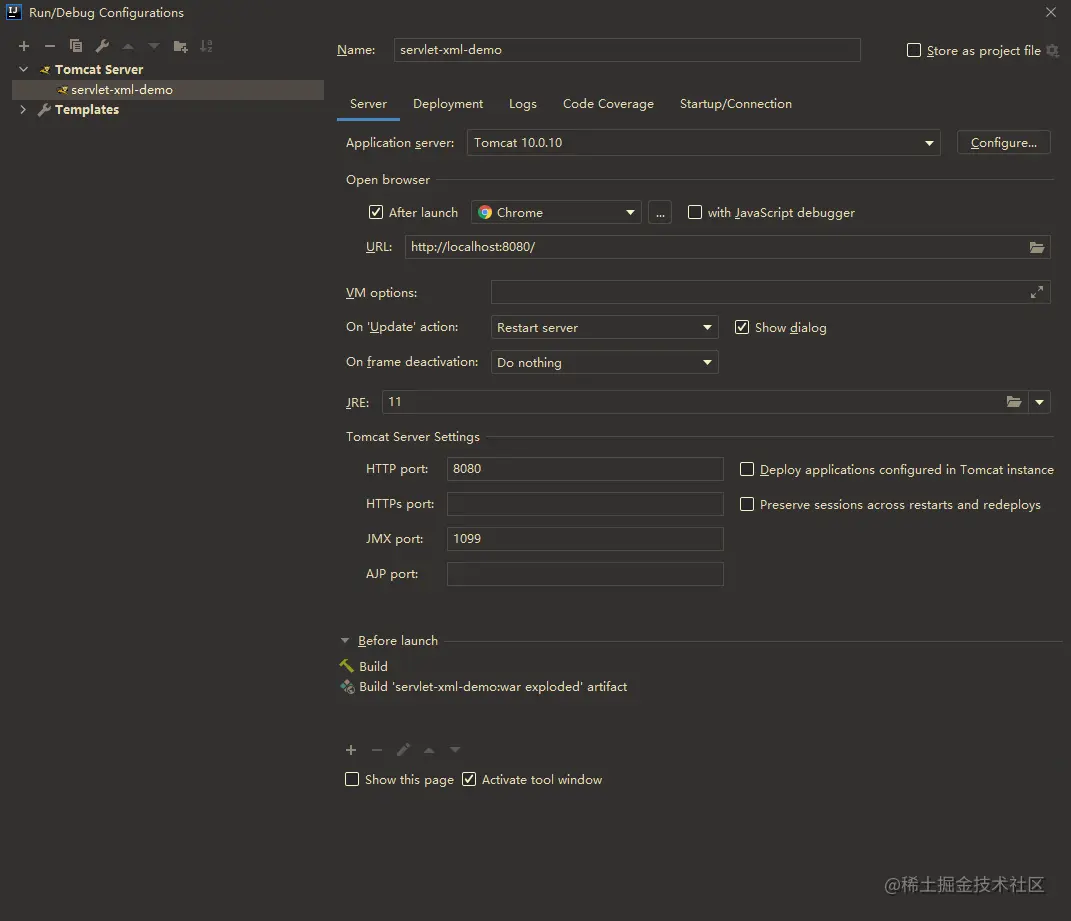
Task: Browse for a URL using its folder icon
Action: click(1037, 247)
